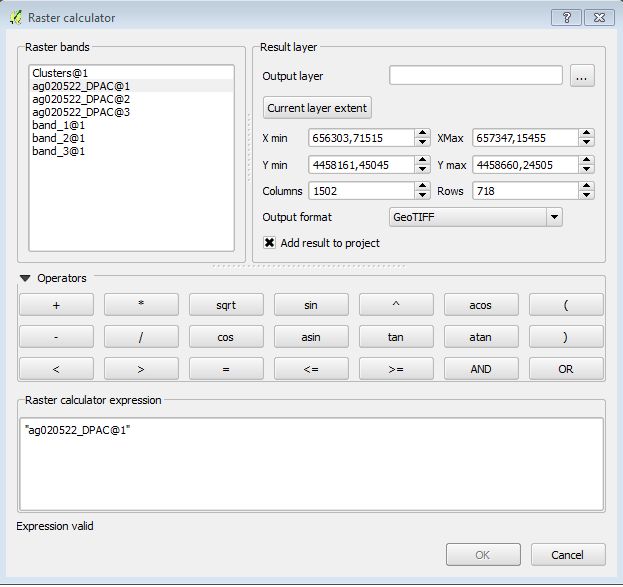Collapse the Operators section
The width and height of the screenshot is (623, 587).
(25, 278)
